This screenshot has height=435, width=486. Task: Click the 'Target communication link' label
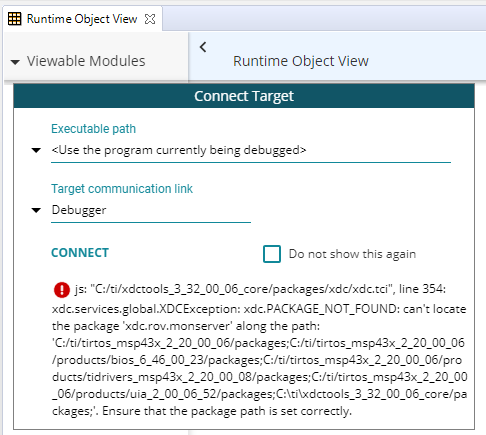coord(122,189)
